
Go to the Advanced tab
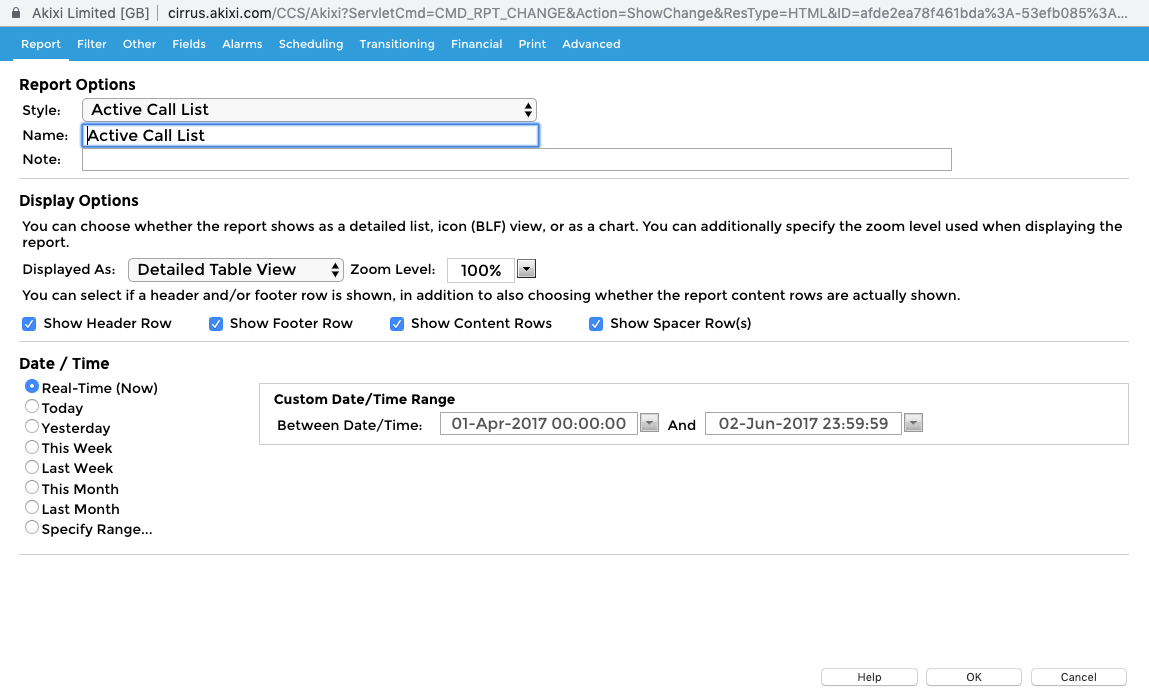(x=591, y=44)
